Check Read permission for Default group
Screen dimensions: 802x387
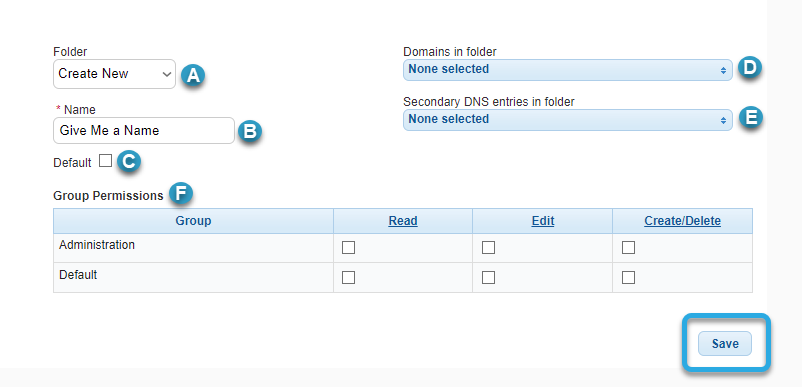point(348,278)
